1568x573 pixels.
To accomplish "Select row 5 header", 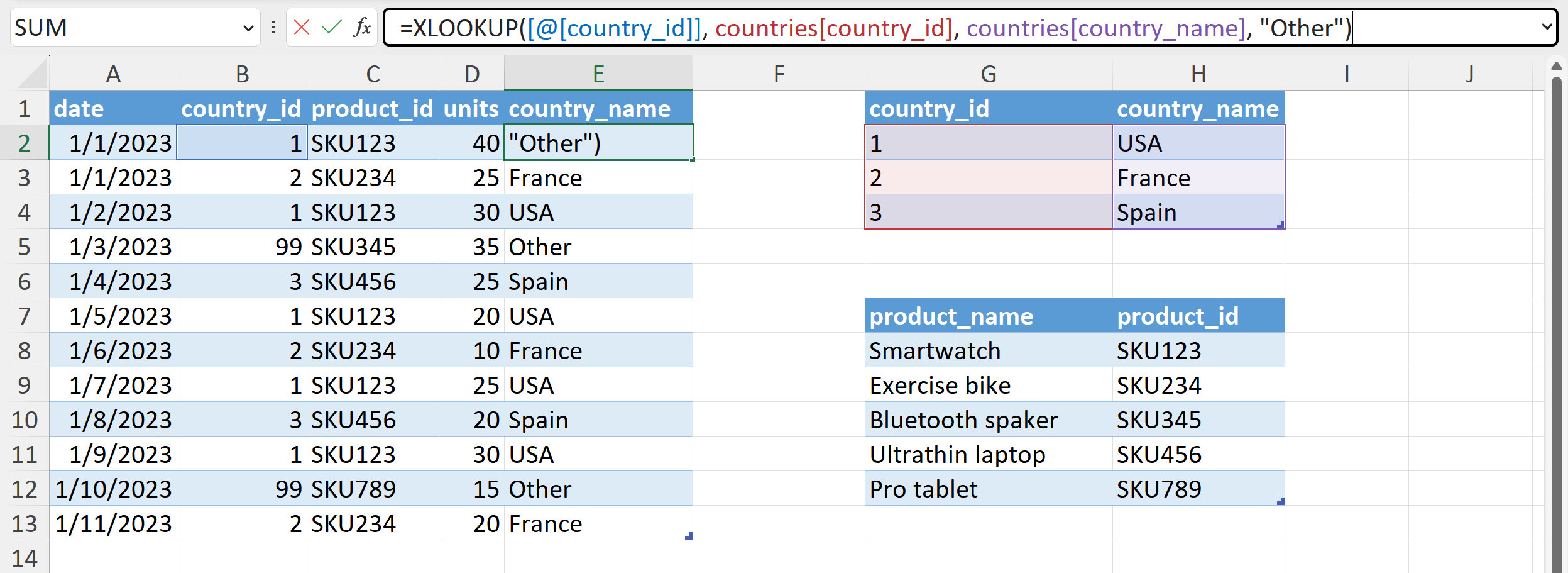I will tap(24, 247).
